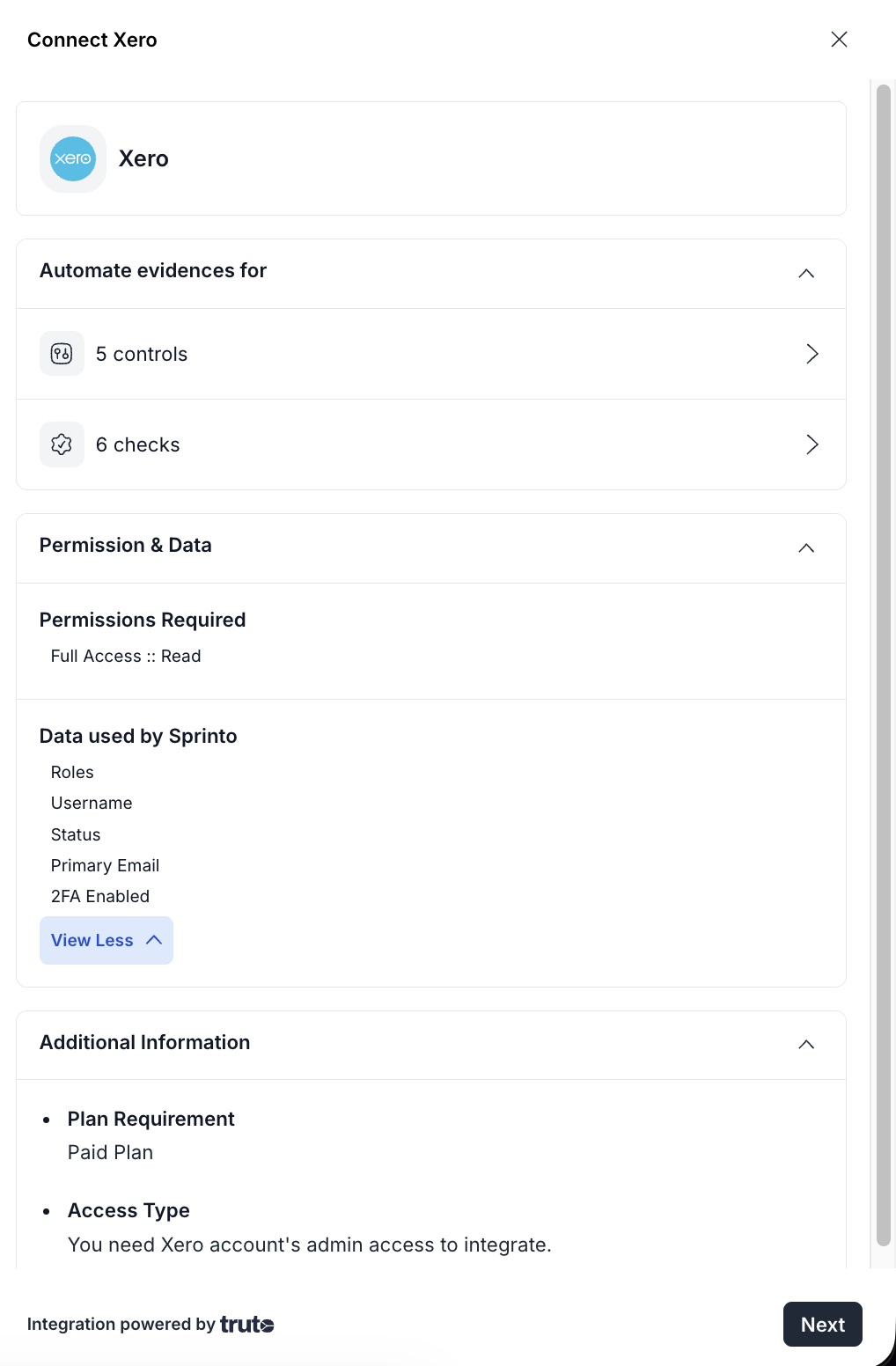Click the checks badge icon

(x=62, y=444)
